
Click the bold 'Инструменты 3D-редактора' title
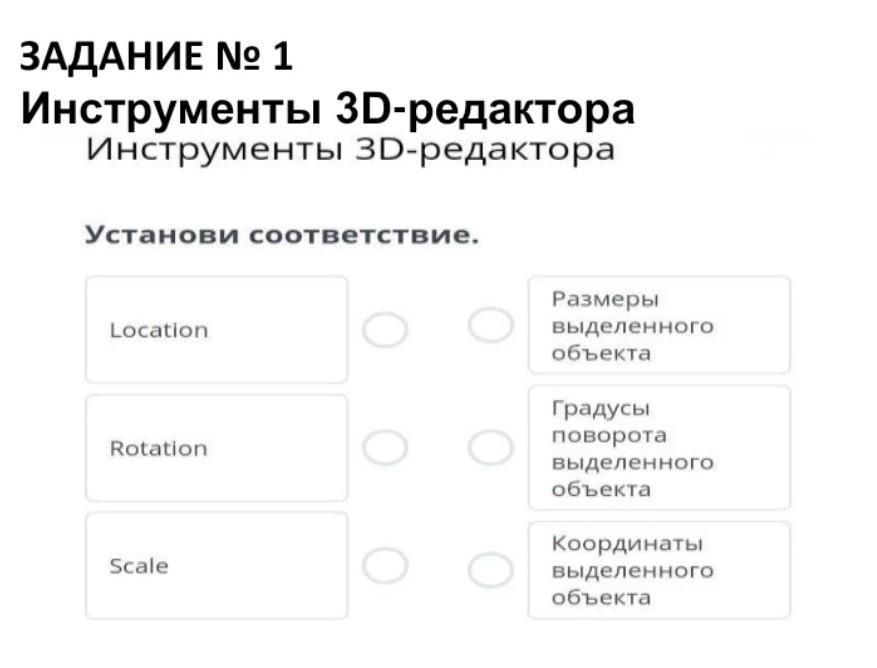point(328,109)
